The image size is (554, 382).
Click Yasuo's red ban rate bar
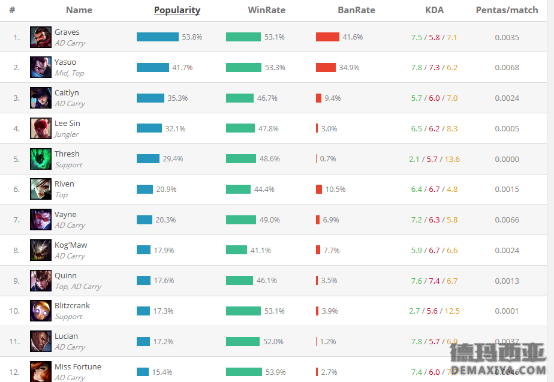tap(326, 67)
